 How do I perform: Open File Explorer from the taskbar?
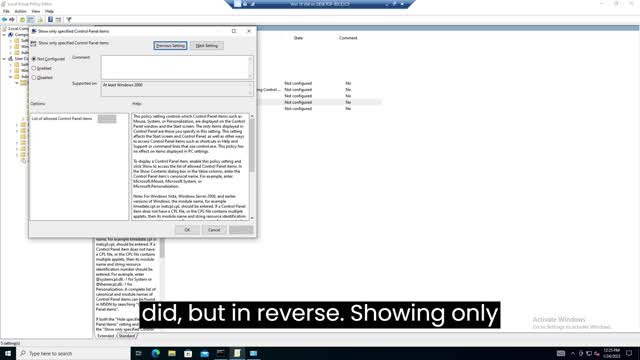172,353
